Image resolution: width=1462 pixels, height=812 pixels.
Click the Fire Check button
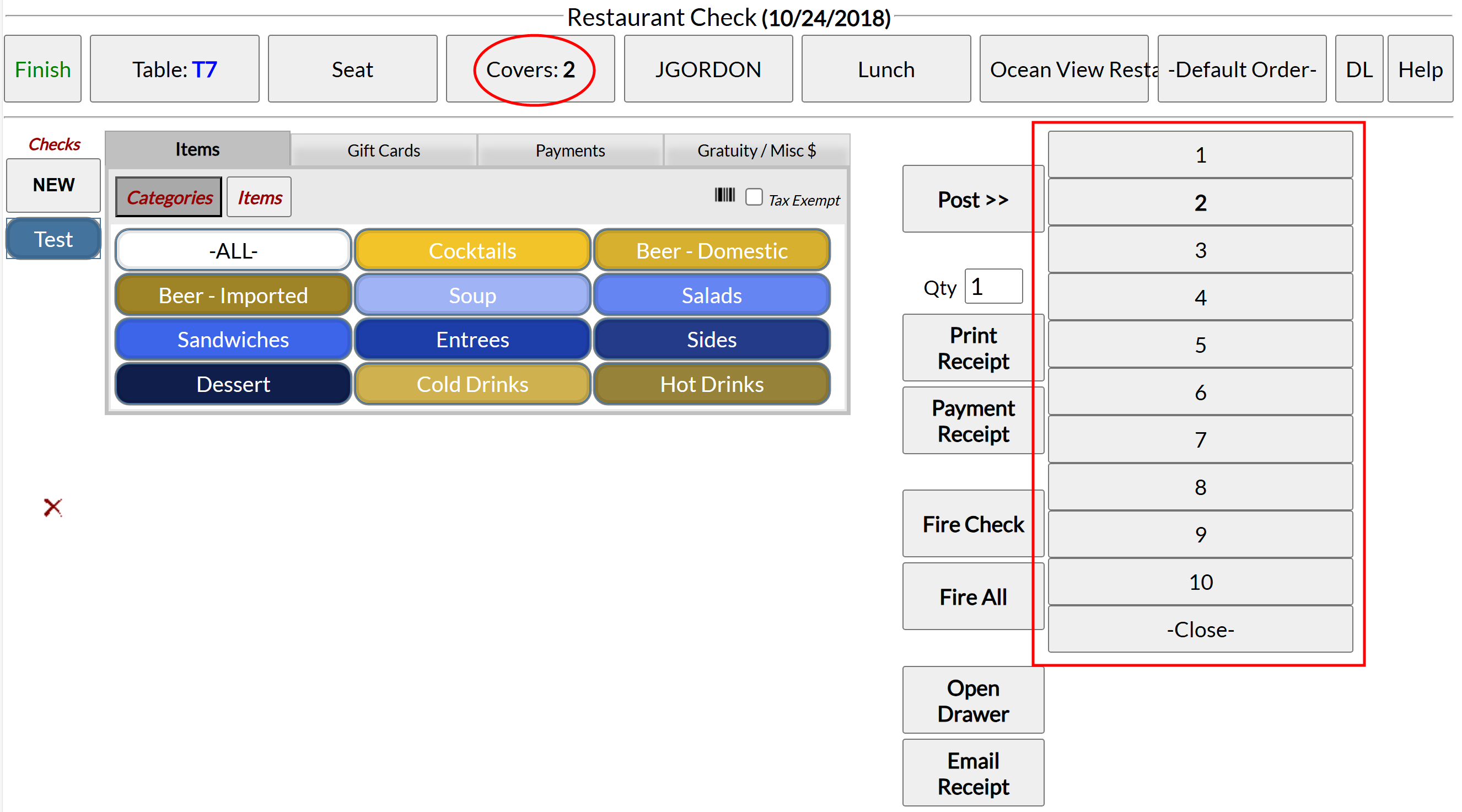973,524
